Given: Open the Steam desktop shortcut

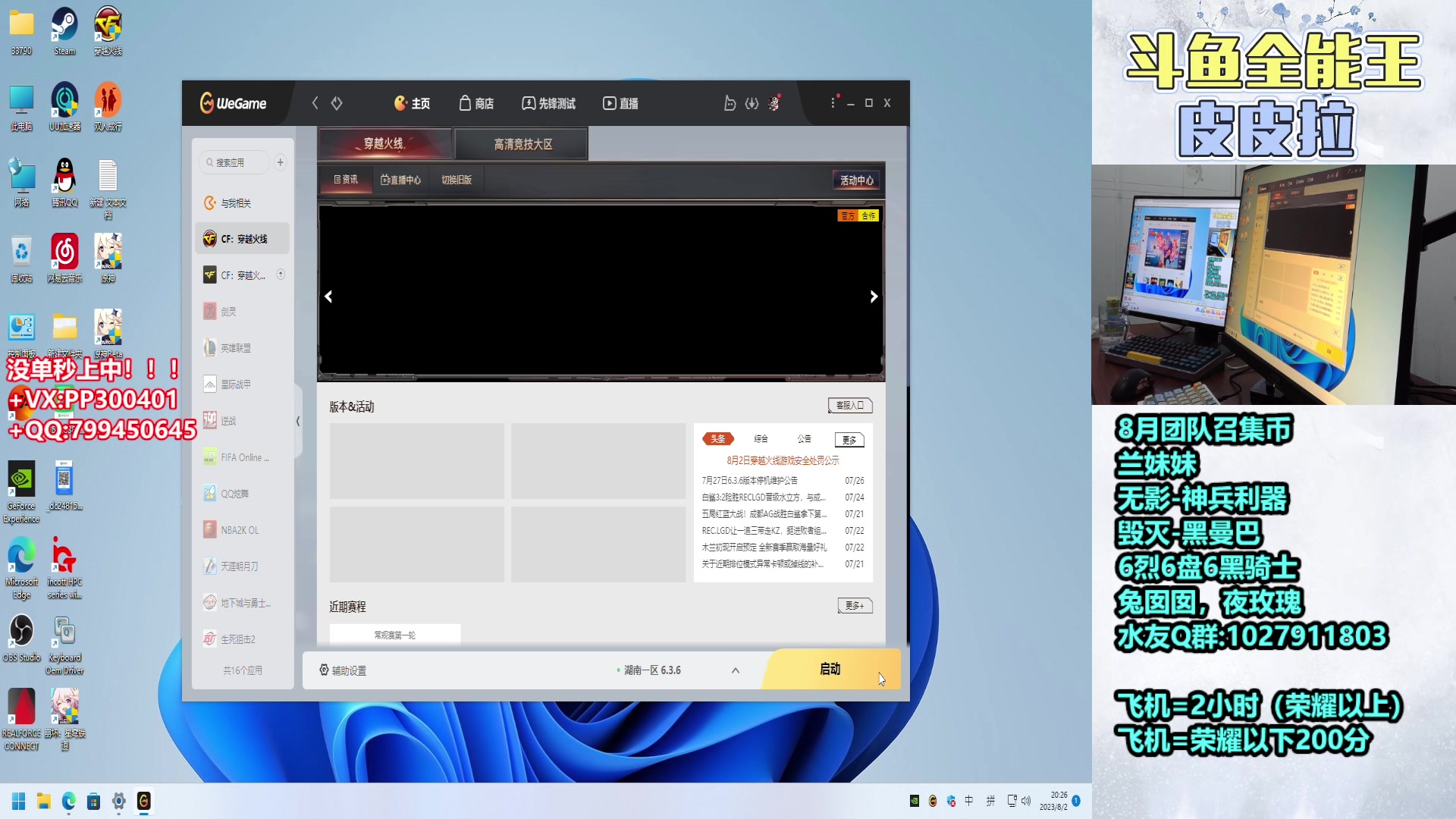Looking at the screenshot, I should point(64,31).
